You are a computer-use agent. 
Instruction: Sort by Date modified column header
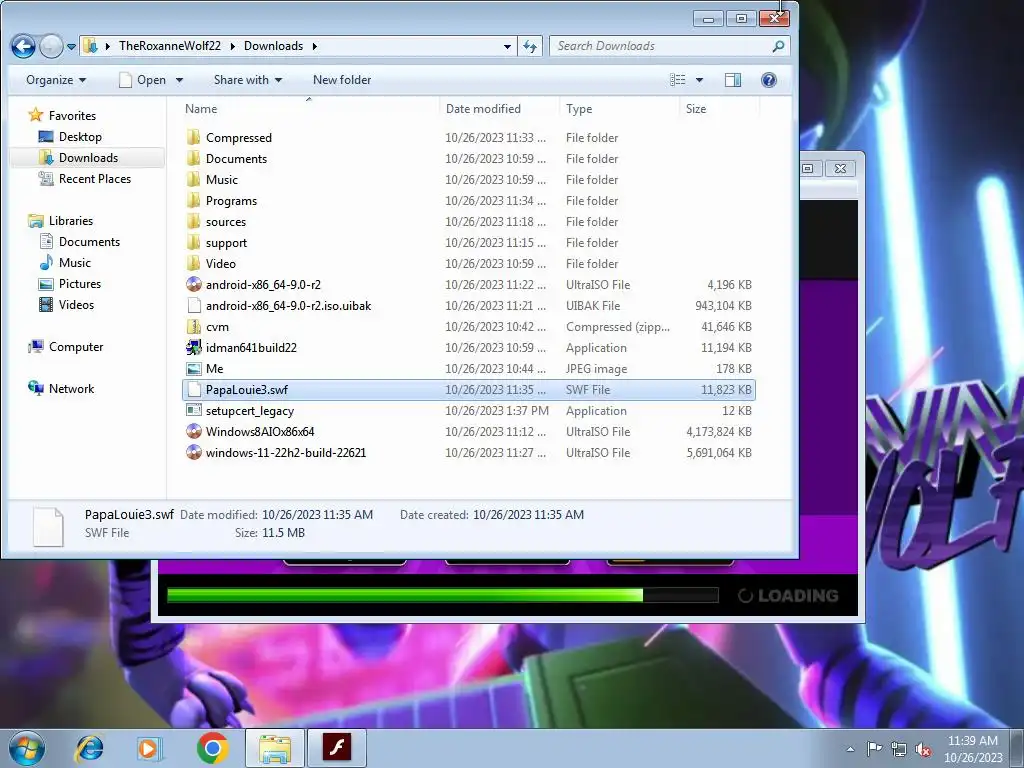pyautogui.click(x=500, y=109)
